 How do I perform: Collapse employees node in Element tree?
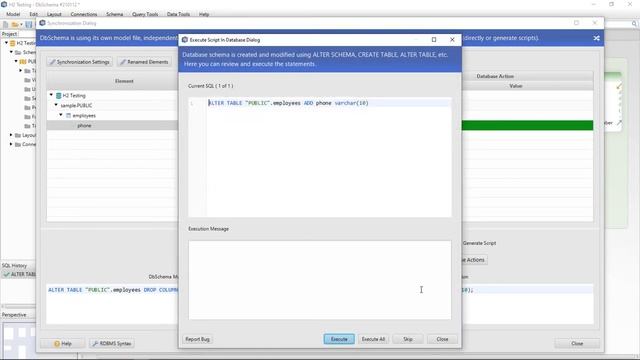(x=61, y=116)
